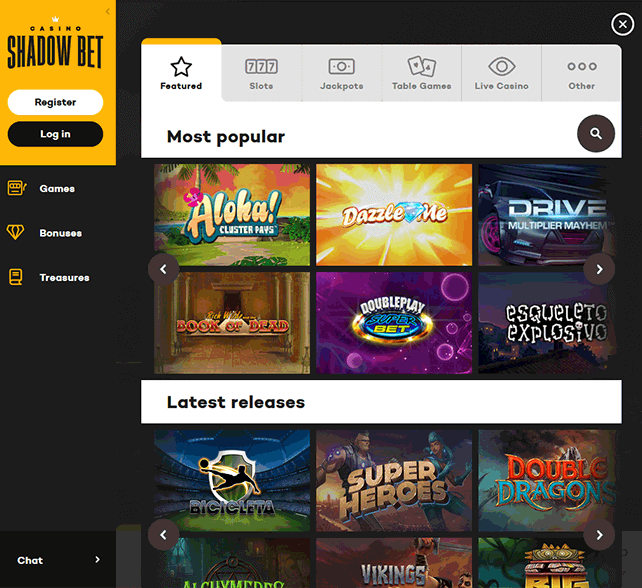Click the Treasures book icon
Image resolution: width=642 pixels, height=588 pixels.
[x=16, y=277]
